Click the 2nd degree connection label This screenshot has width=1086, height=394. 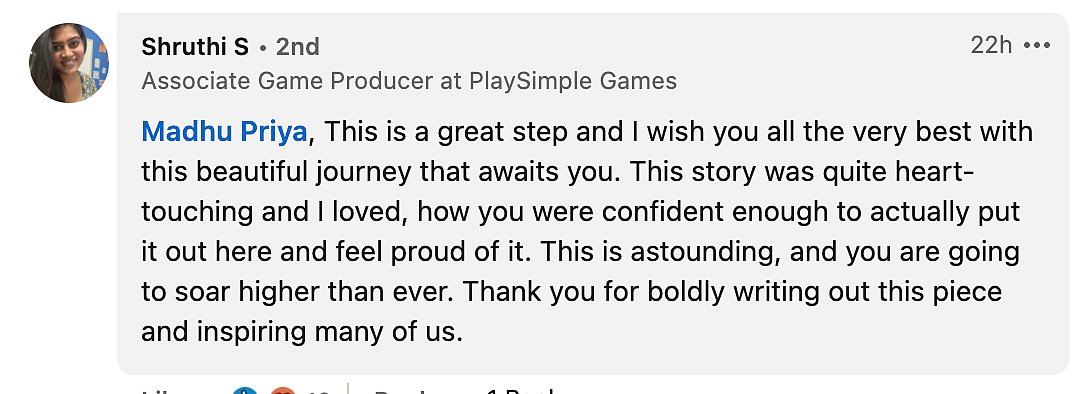(x=298, y=47)
